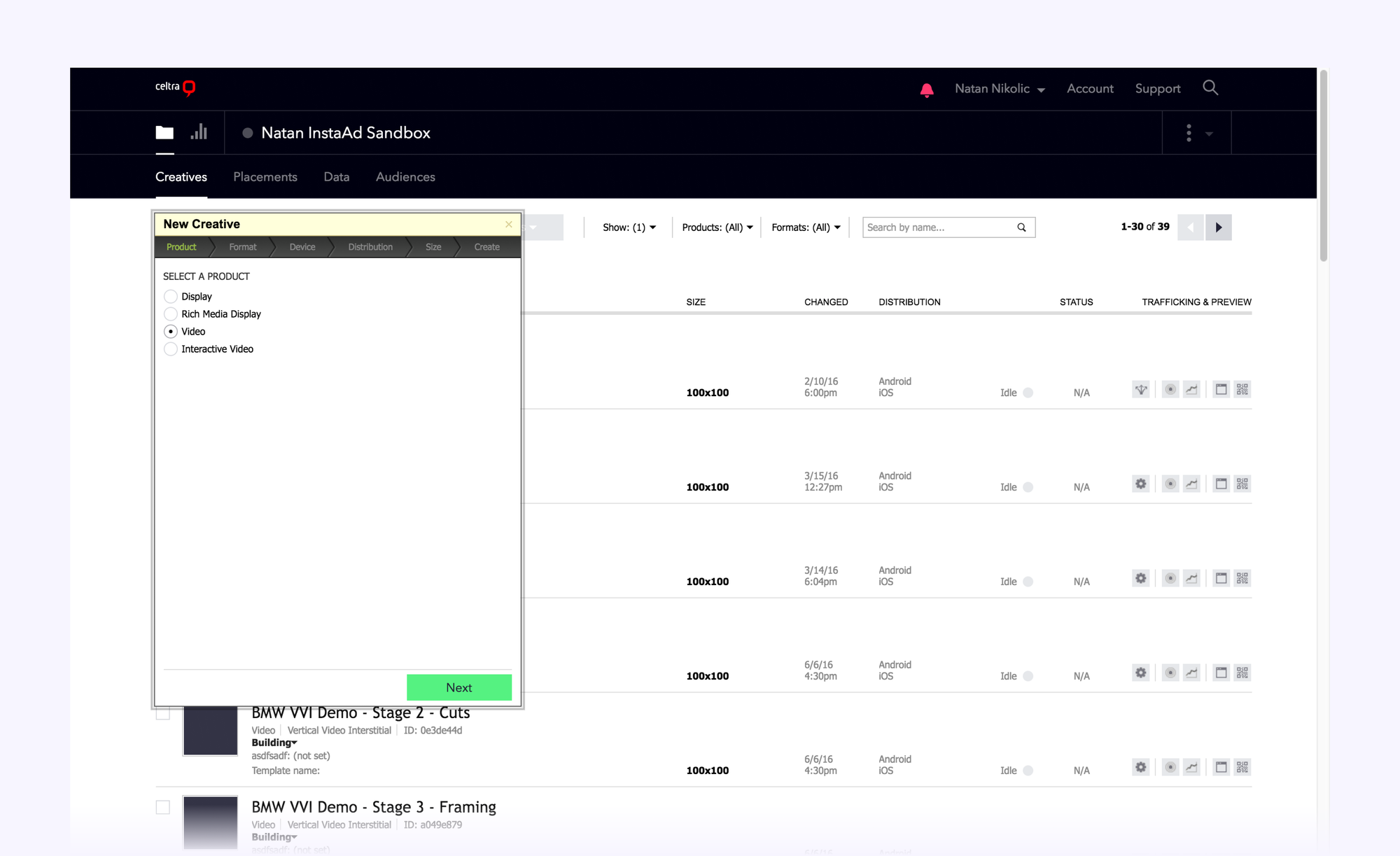Click the folder icon in campaign header

[x=164, y=132]
